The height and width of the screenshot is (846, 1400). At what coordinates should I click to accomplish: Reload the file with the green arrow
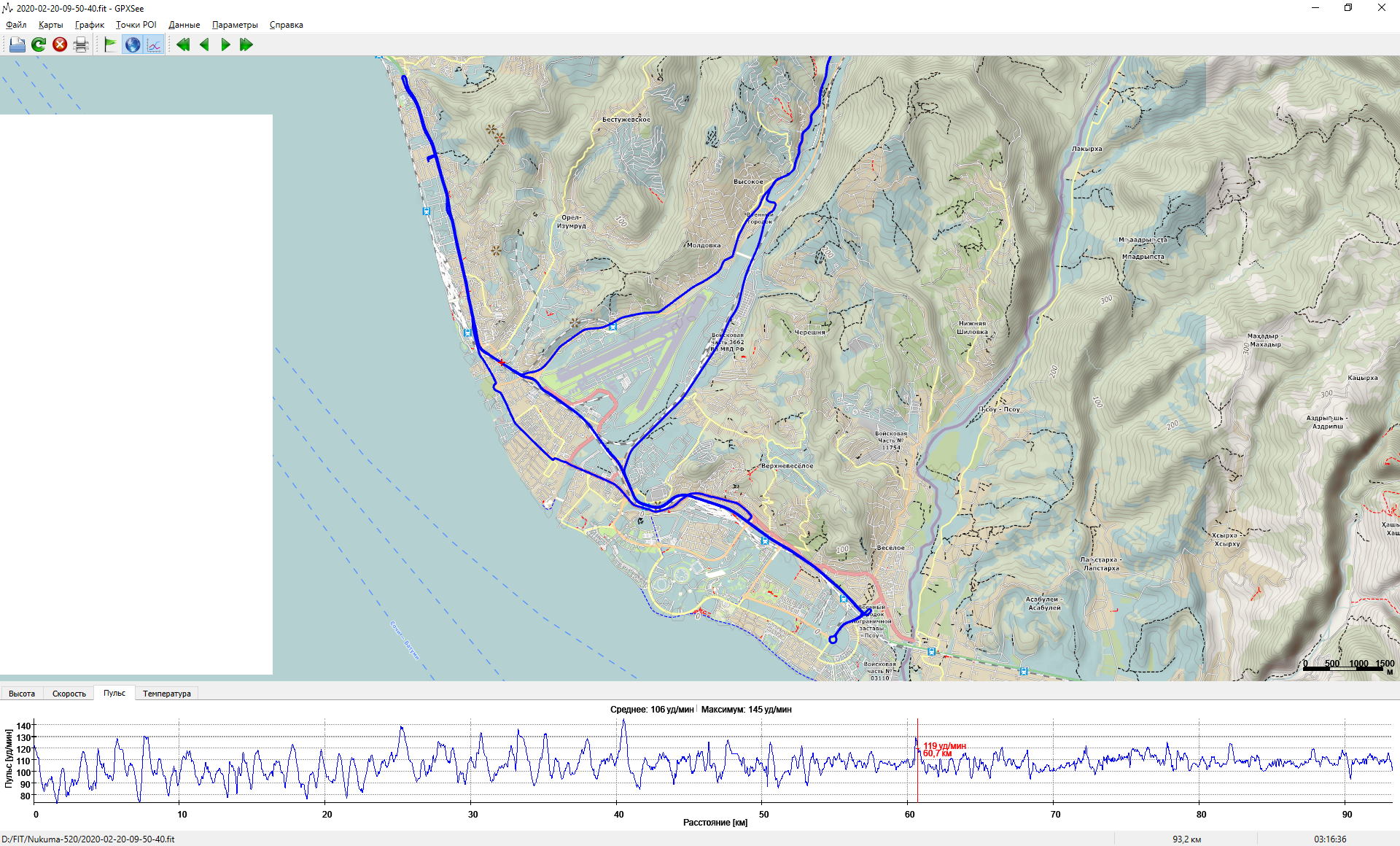[39, 45]
